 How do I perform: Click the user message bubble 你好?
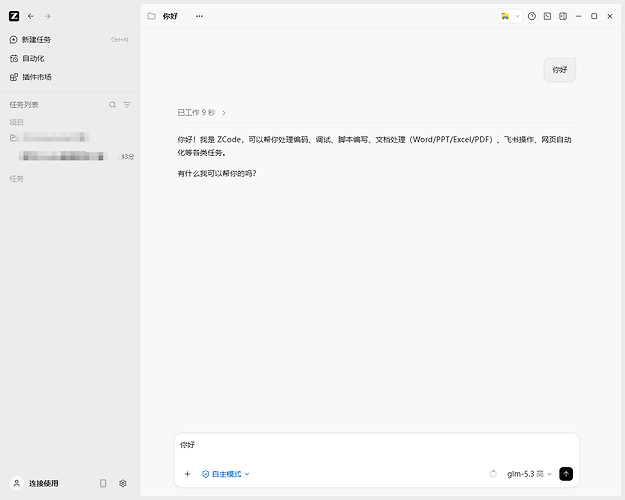(560, 70)
